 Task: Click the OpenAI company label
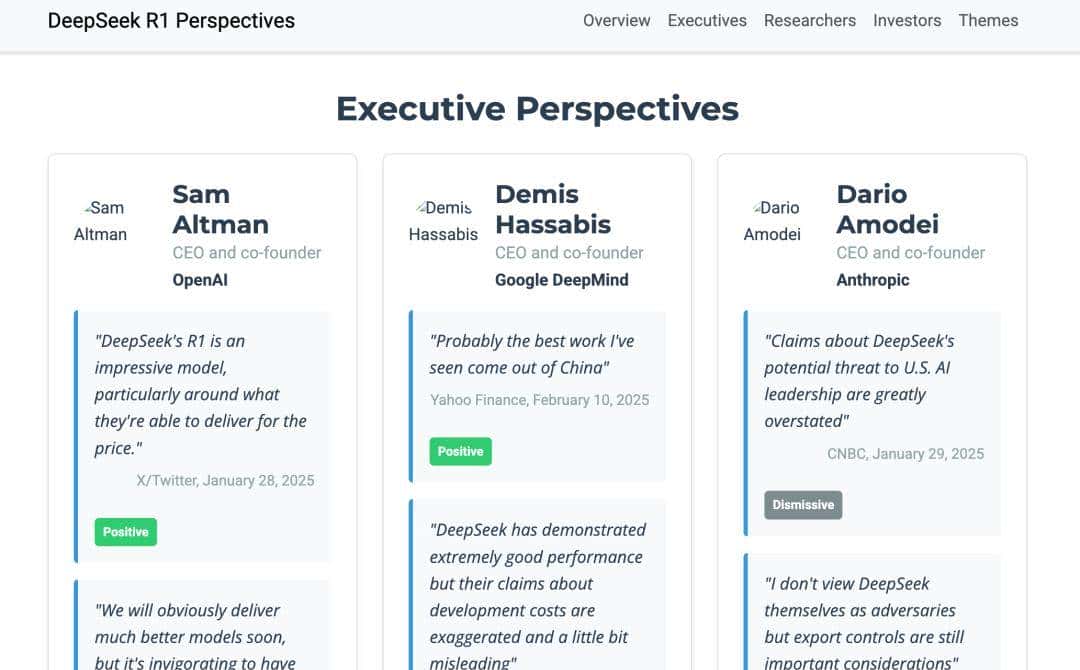[200, 280]
